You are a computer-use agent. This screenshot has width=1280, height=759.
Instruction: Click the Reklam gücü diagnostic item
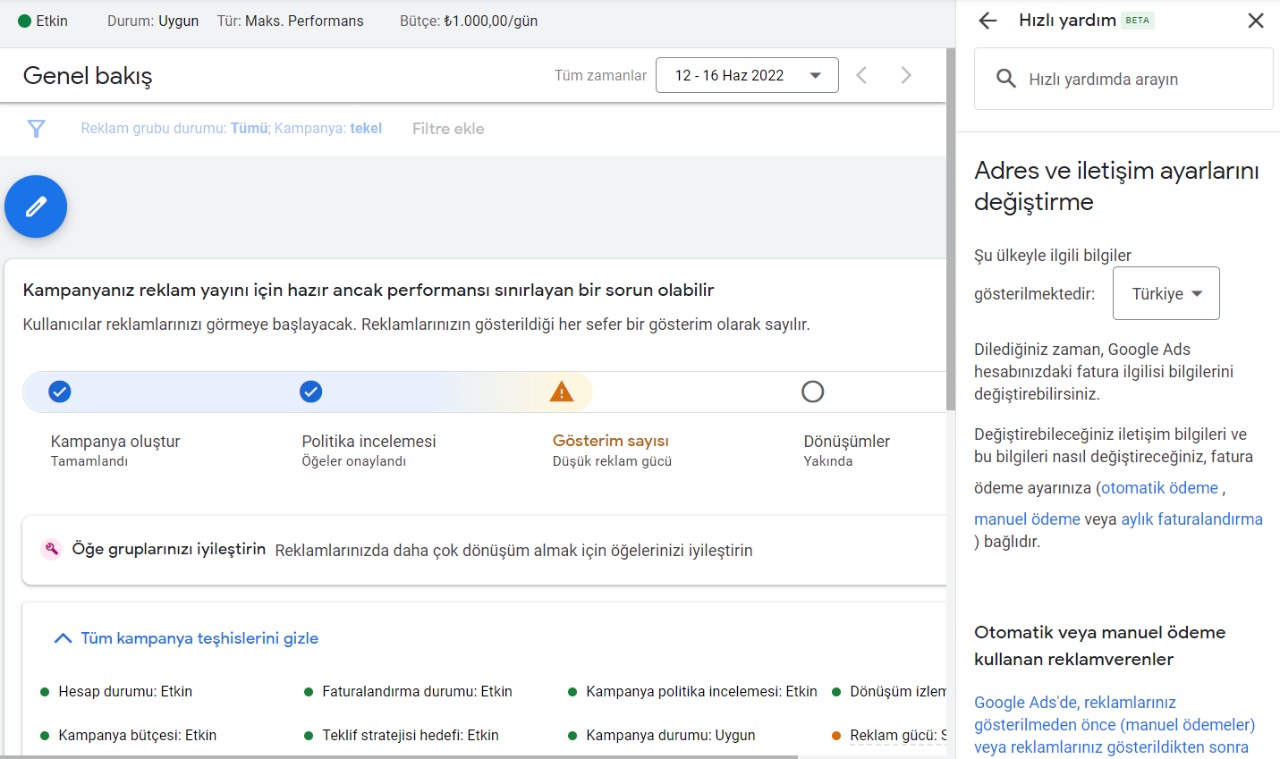(x=898, y=735)
